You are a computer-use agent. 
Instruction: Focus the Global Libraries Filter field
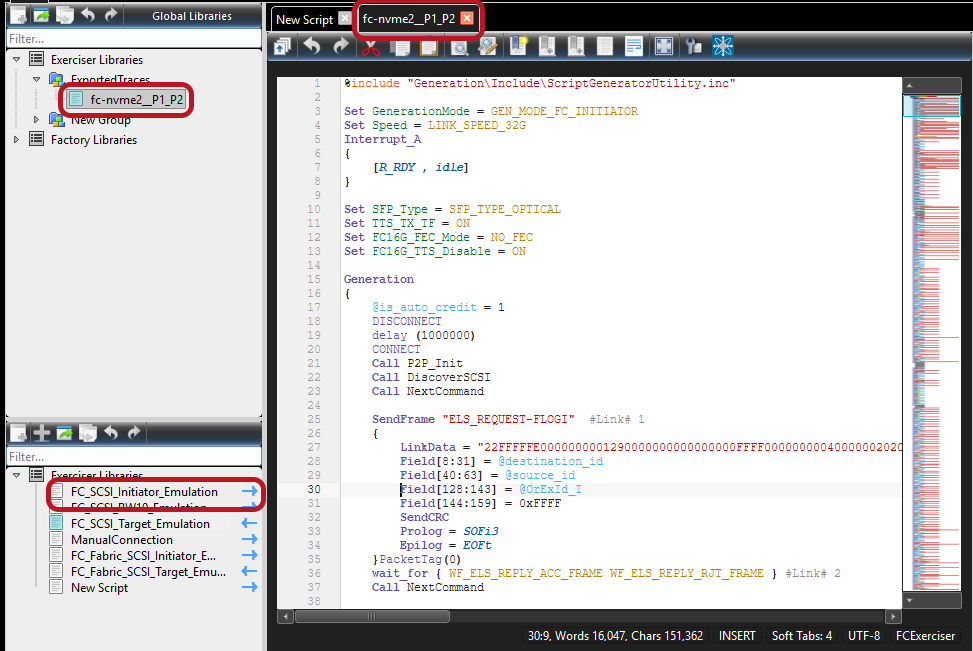133,38
